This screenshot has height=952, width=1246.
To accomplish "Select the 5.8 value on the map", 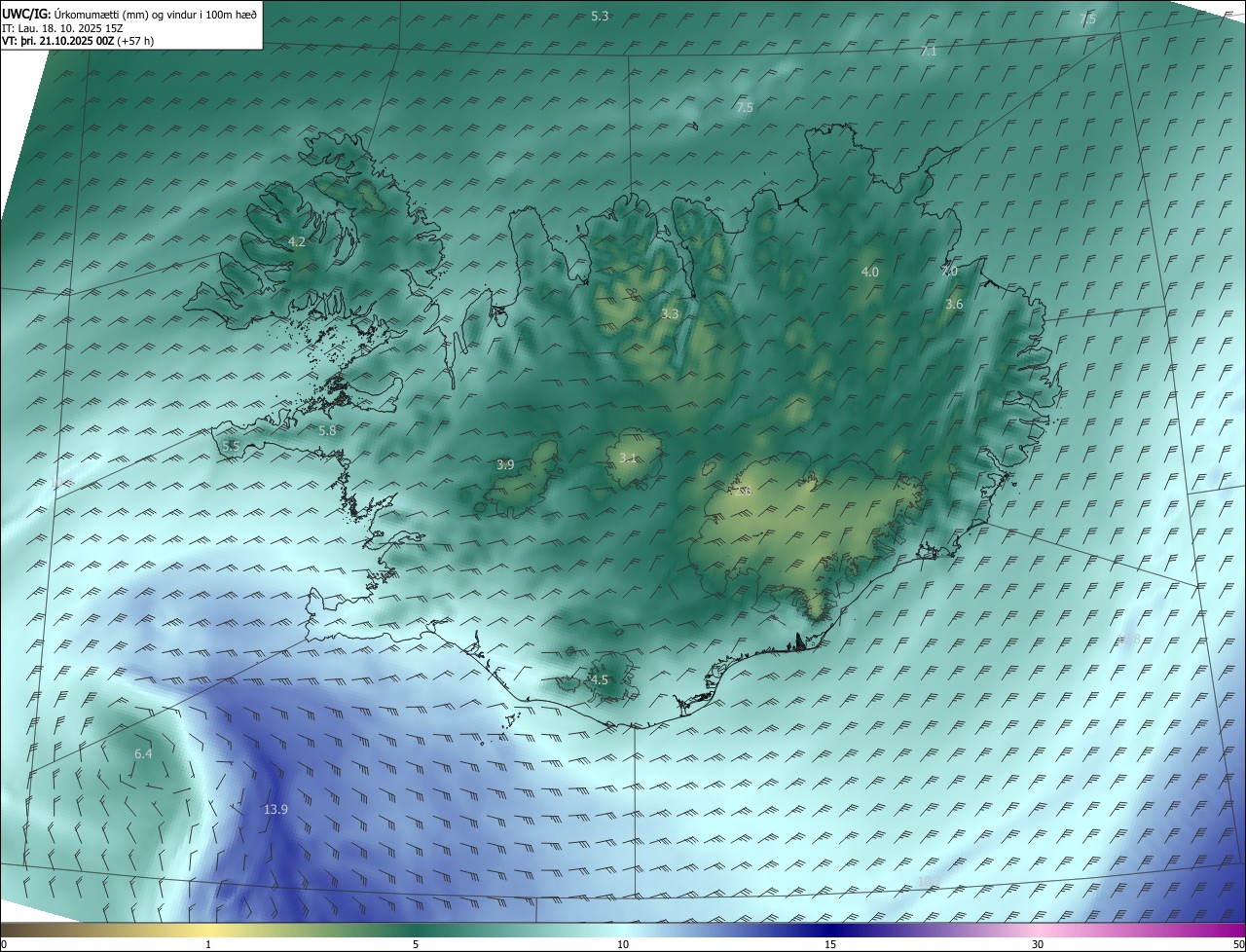I will coord(327,430).
